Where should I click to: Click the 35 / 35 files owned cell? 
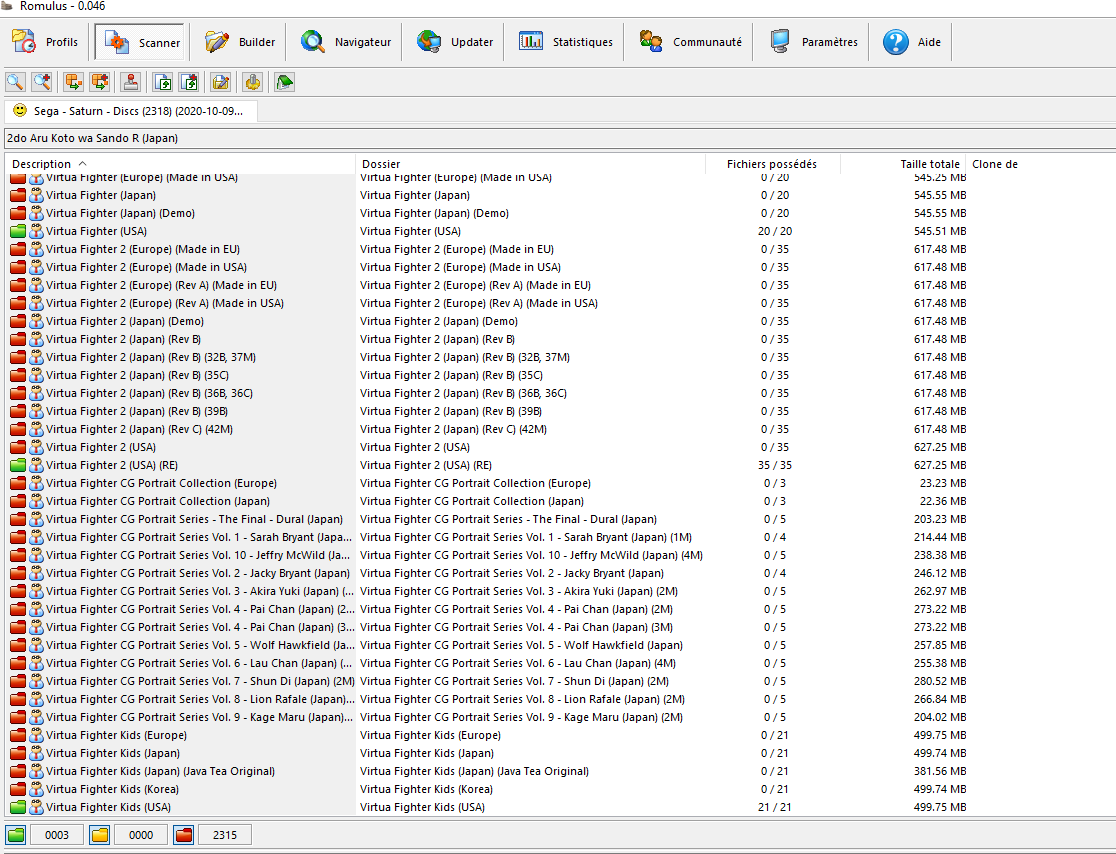(x=774, y=465)
